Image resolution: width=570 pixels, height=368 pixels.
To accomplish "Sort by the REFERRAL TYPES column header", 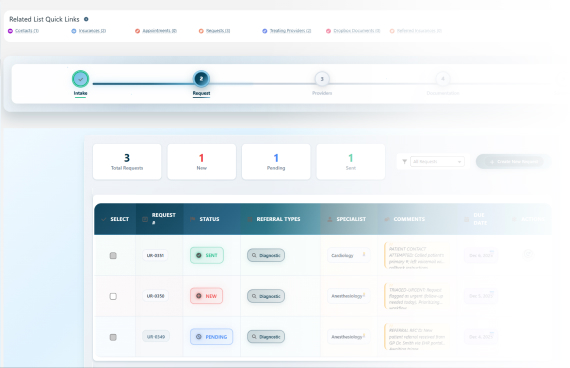I will tap(280, 219).
